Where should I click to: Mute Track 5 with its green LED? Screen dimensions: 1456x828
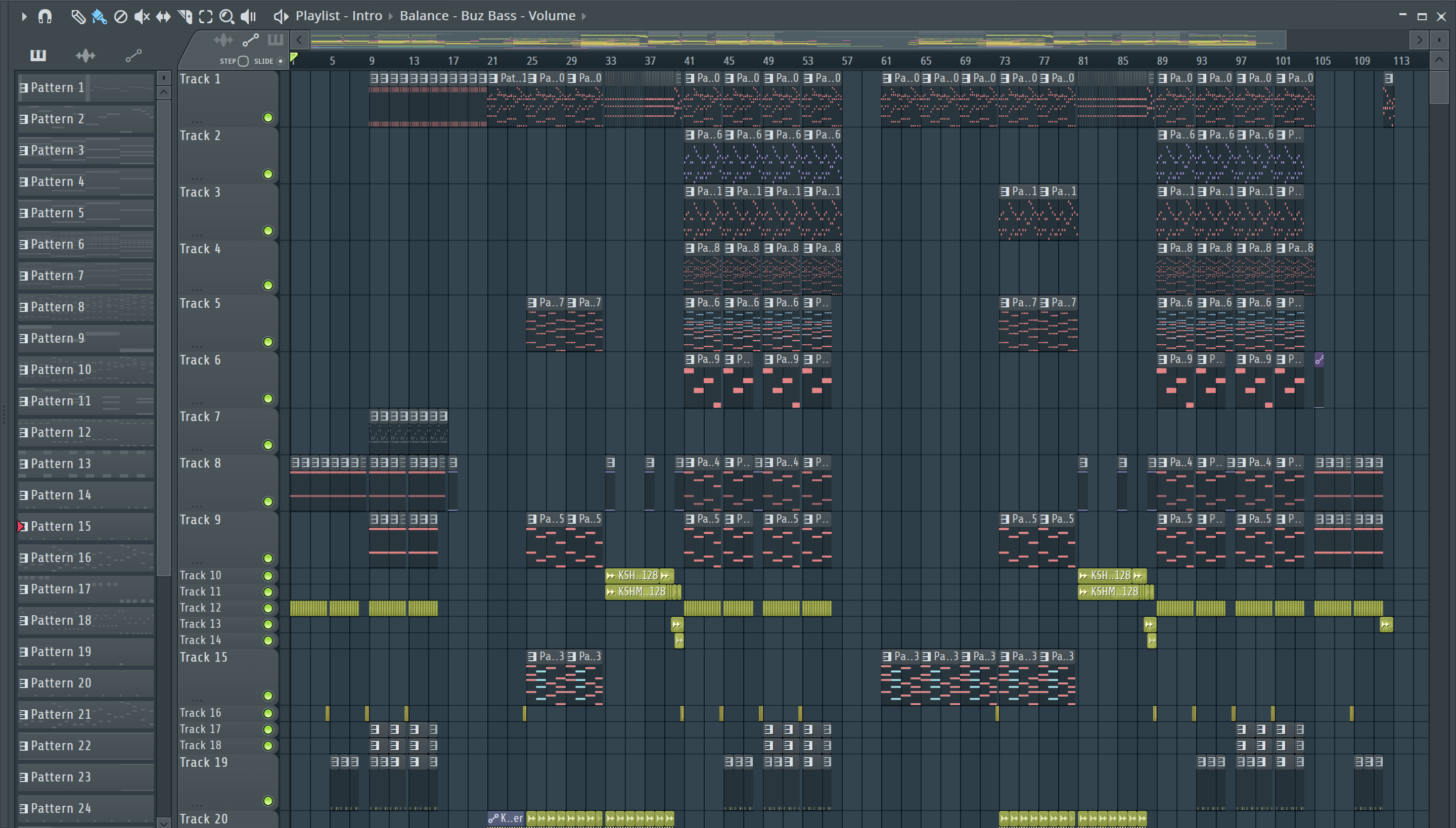(268, 342)
